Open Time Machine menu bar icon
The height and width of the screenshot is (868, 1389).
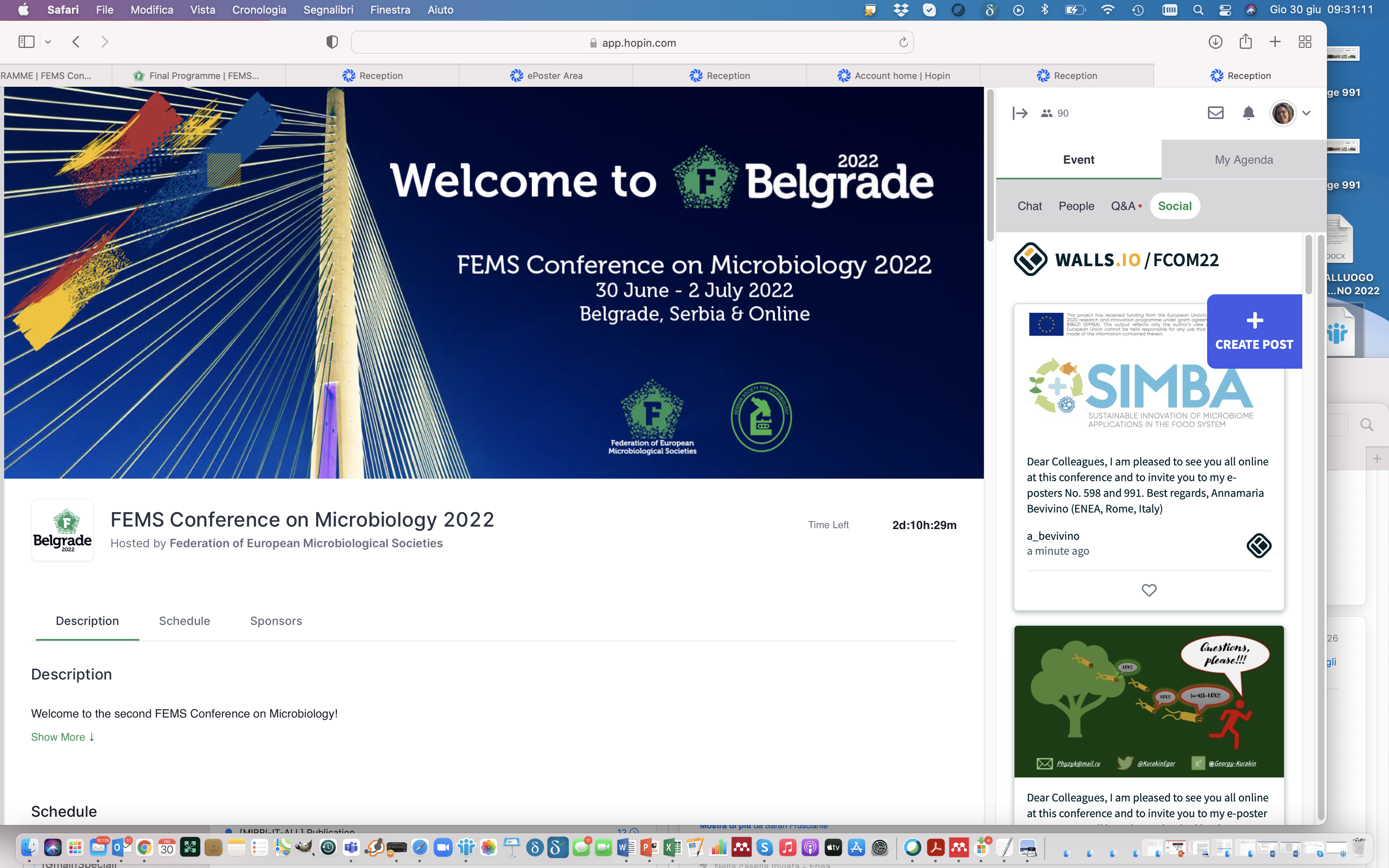point(1138,10)
